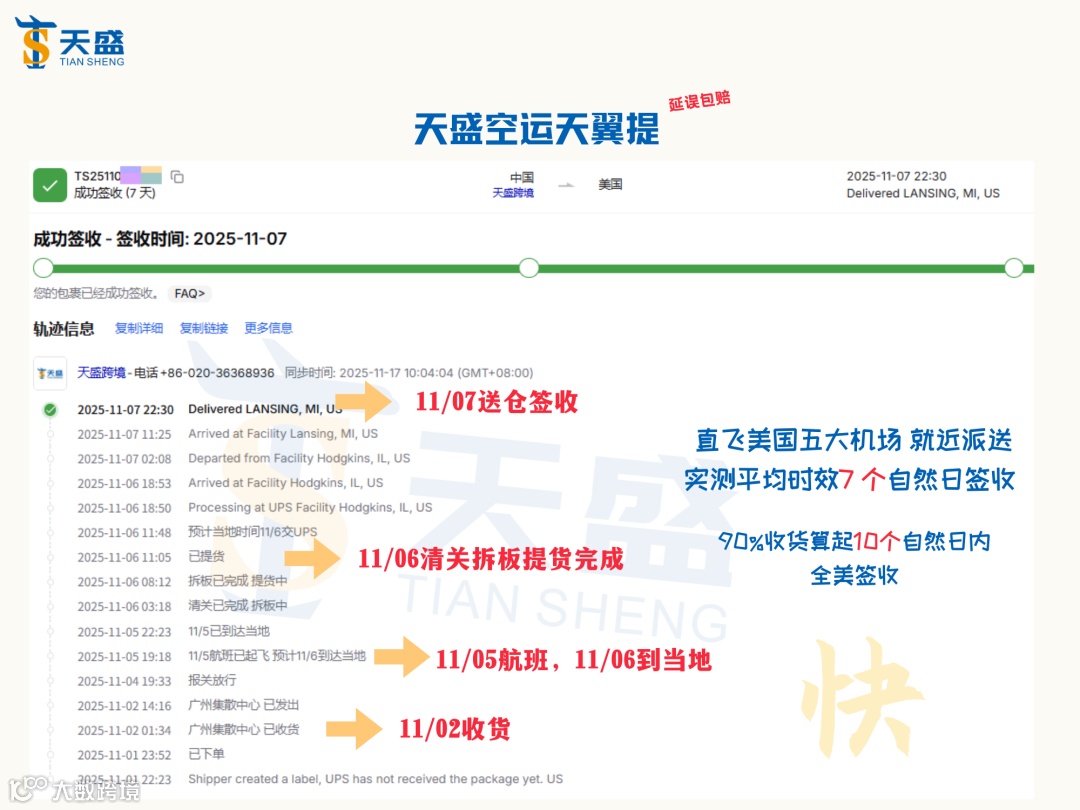Click the 广州集散中心 已发出 row
Image resolution: width=1080 pixels, height=810 pixels.
[244, 705]
